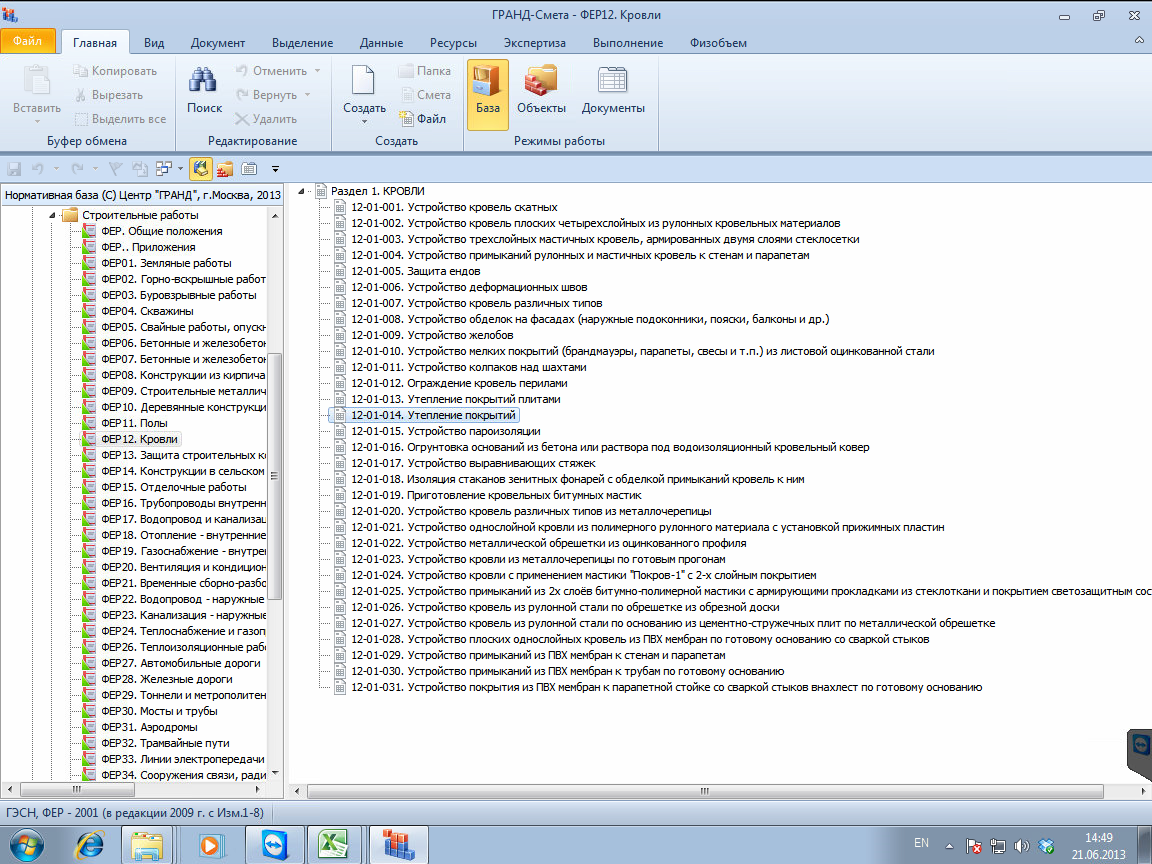Open the quick access toolbar customize dropdown

point(275,169)
